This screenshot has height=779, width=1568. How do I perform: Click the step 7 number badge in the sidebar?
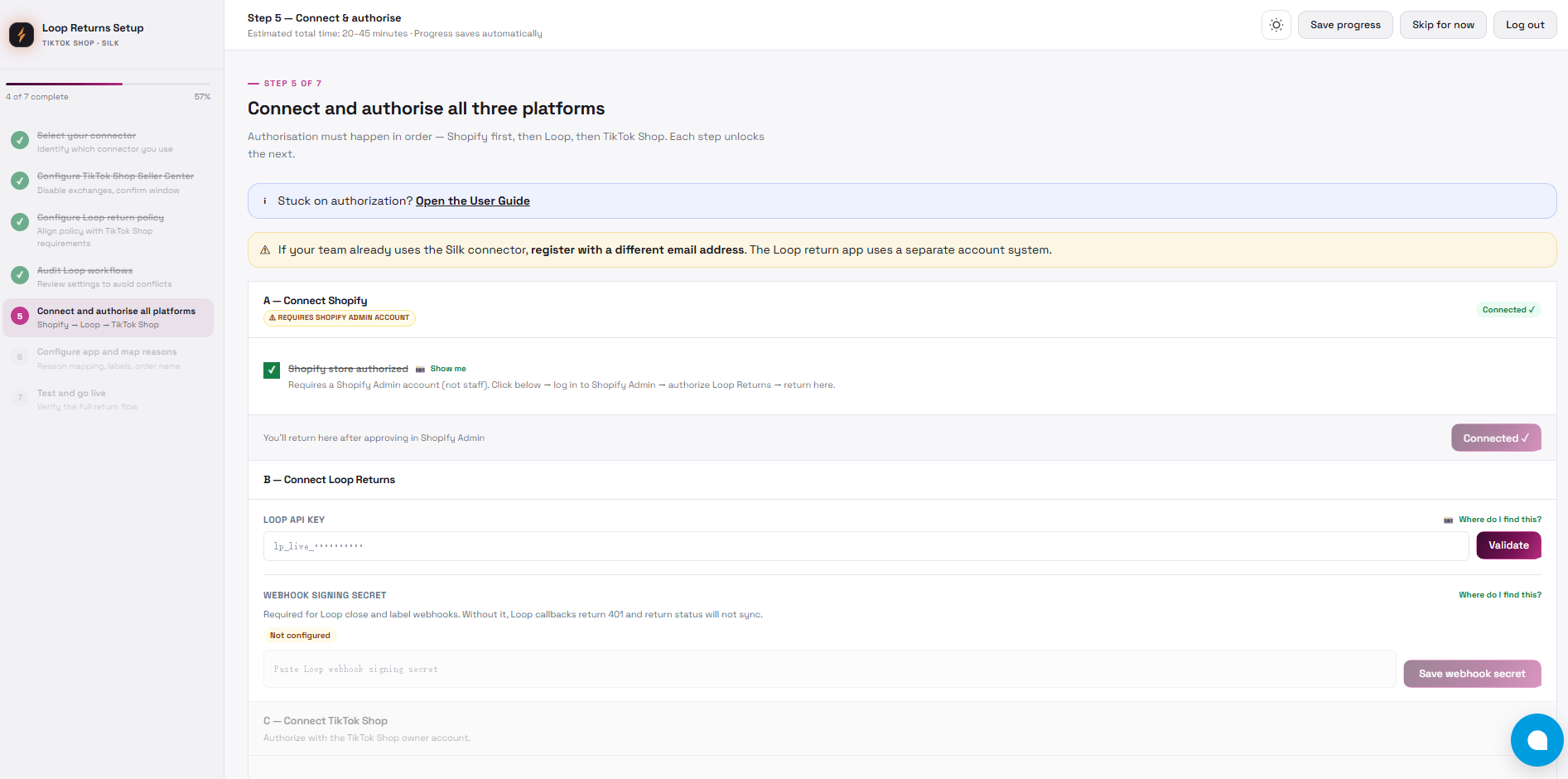[20, 398]
